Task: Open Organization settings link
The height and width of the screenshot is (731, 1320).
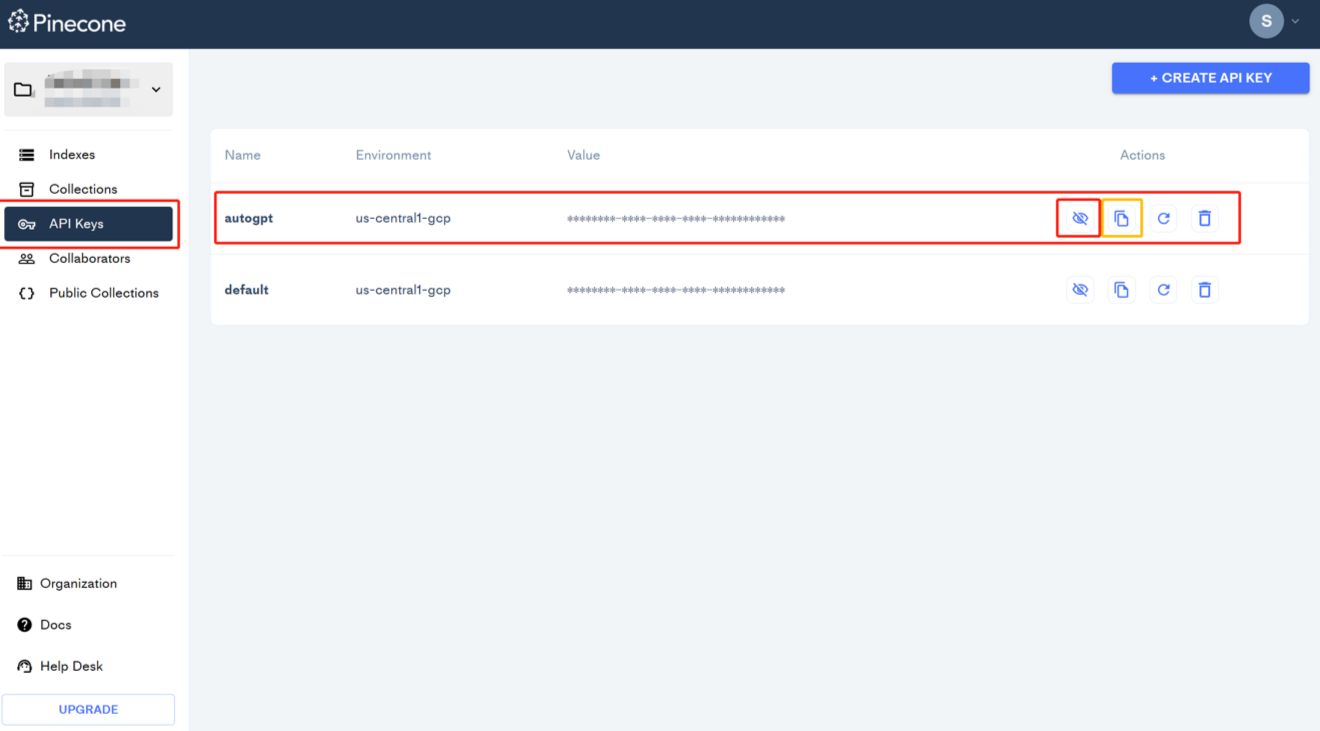Action: pyautogui.click(x=67, y=584)
